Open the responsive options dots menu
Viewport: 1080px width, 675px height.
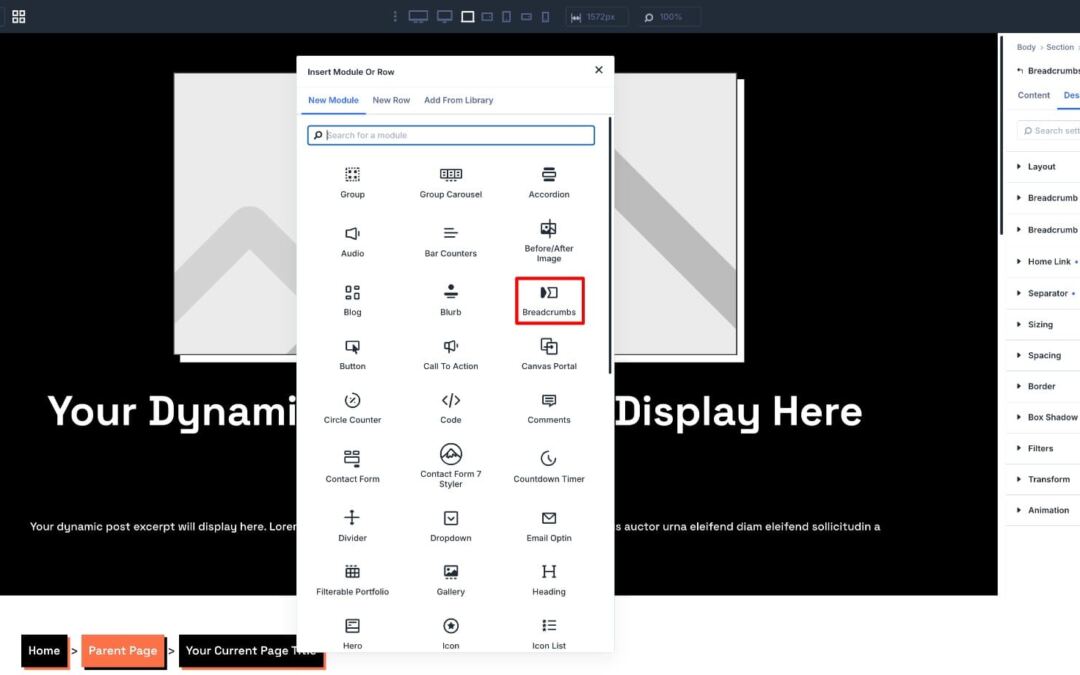coord(395,17)
